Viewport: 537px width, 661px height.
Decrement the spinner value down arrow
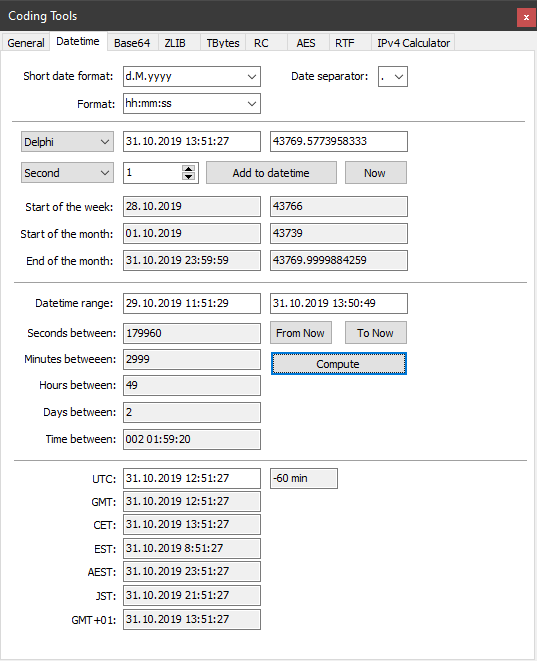point(188,177)
